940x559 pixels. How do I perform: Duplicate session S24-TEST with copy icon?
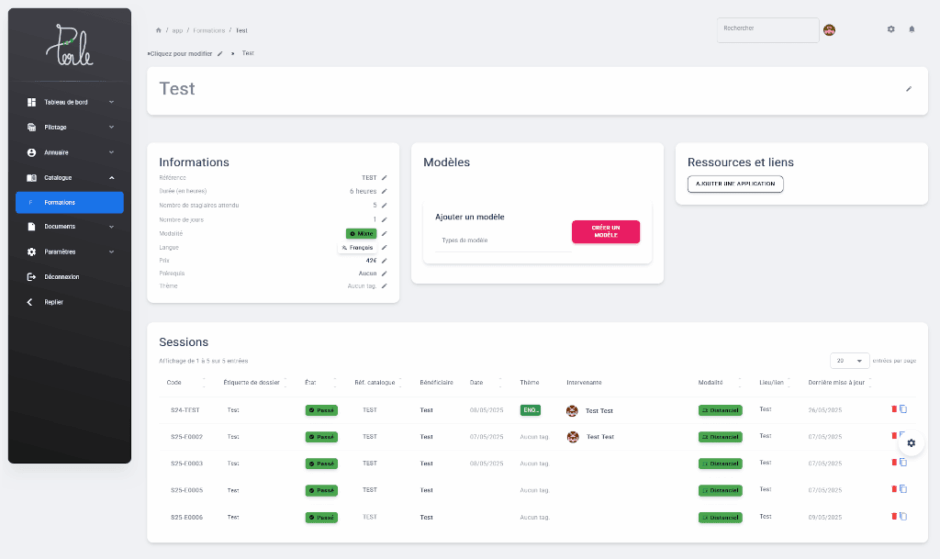903,409
